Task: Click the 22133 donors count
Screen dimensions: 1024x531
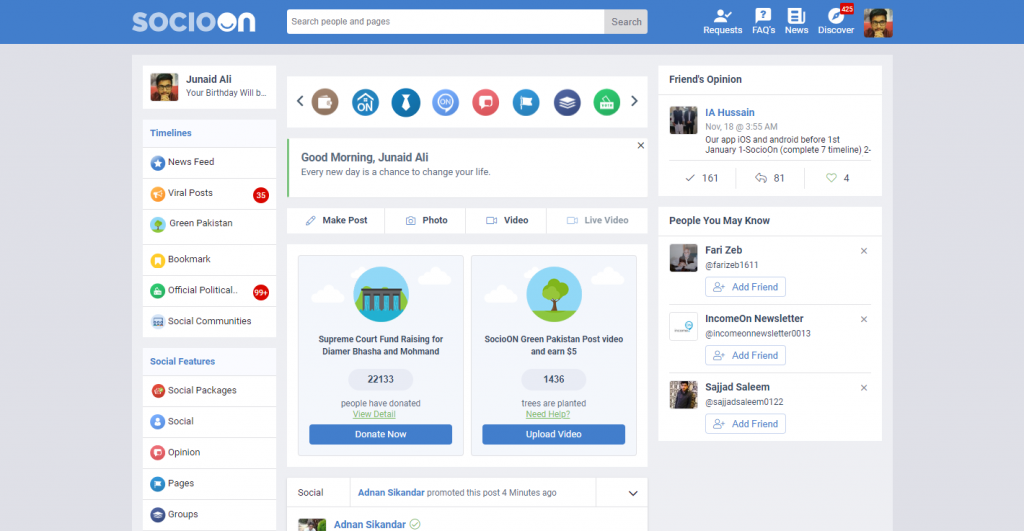Action: point(381,379)
